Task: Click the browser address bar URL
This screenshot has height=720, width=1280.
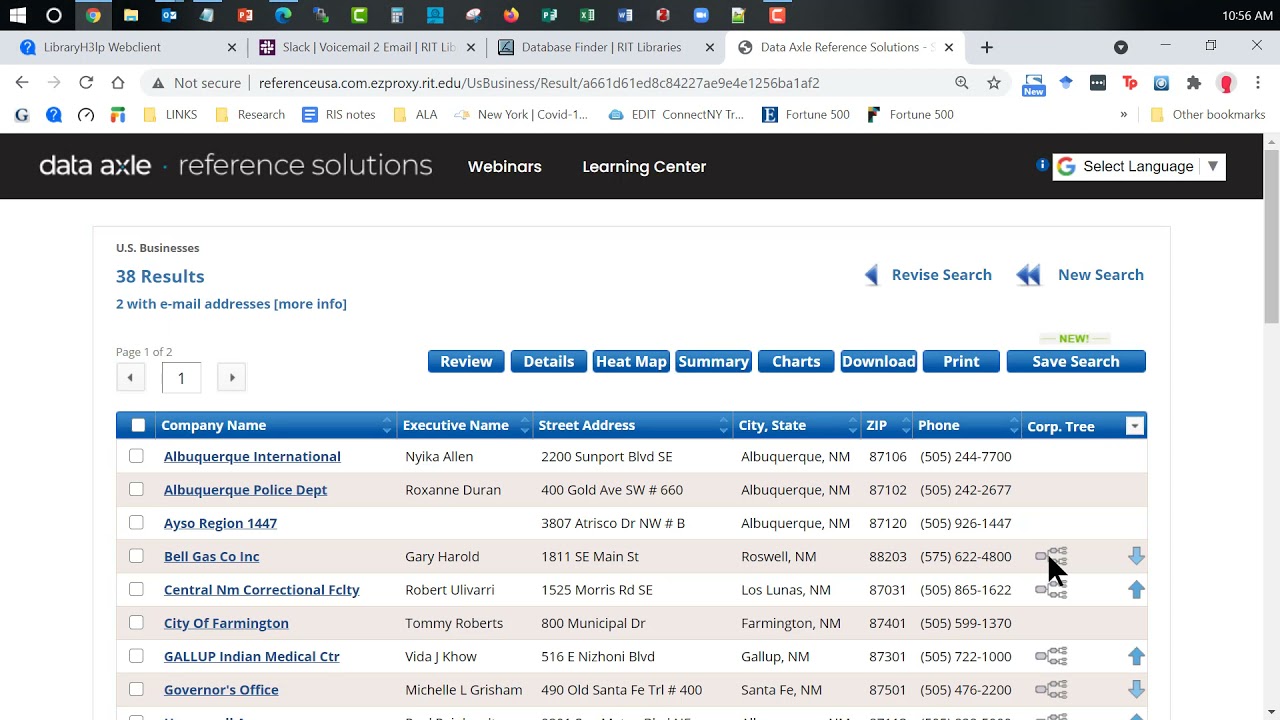Action: [539, 83]
